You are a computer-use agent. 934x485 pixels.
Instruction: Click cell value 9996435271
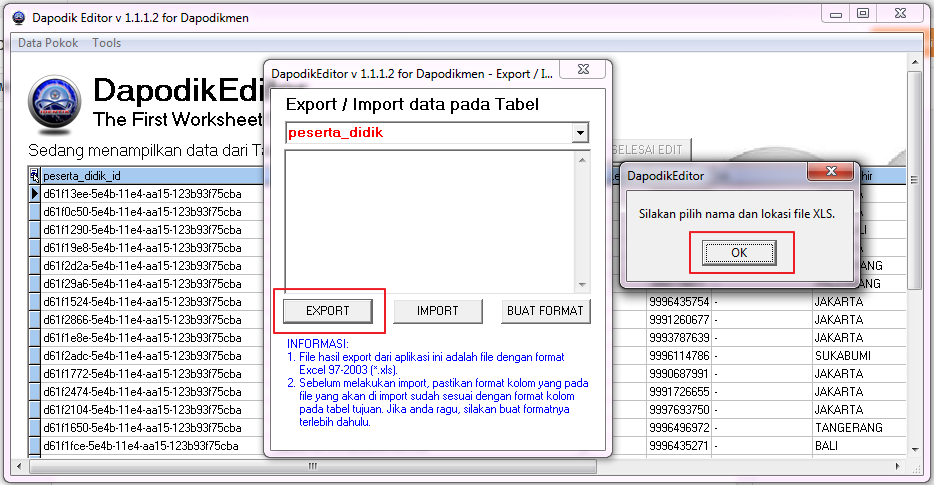coord(679,446)
